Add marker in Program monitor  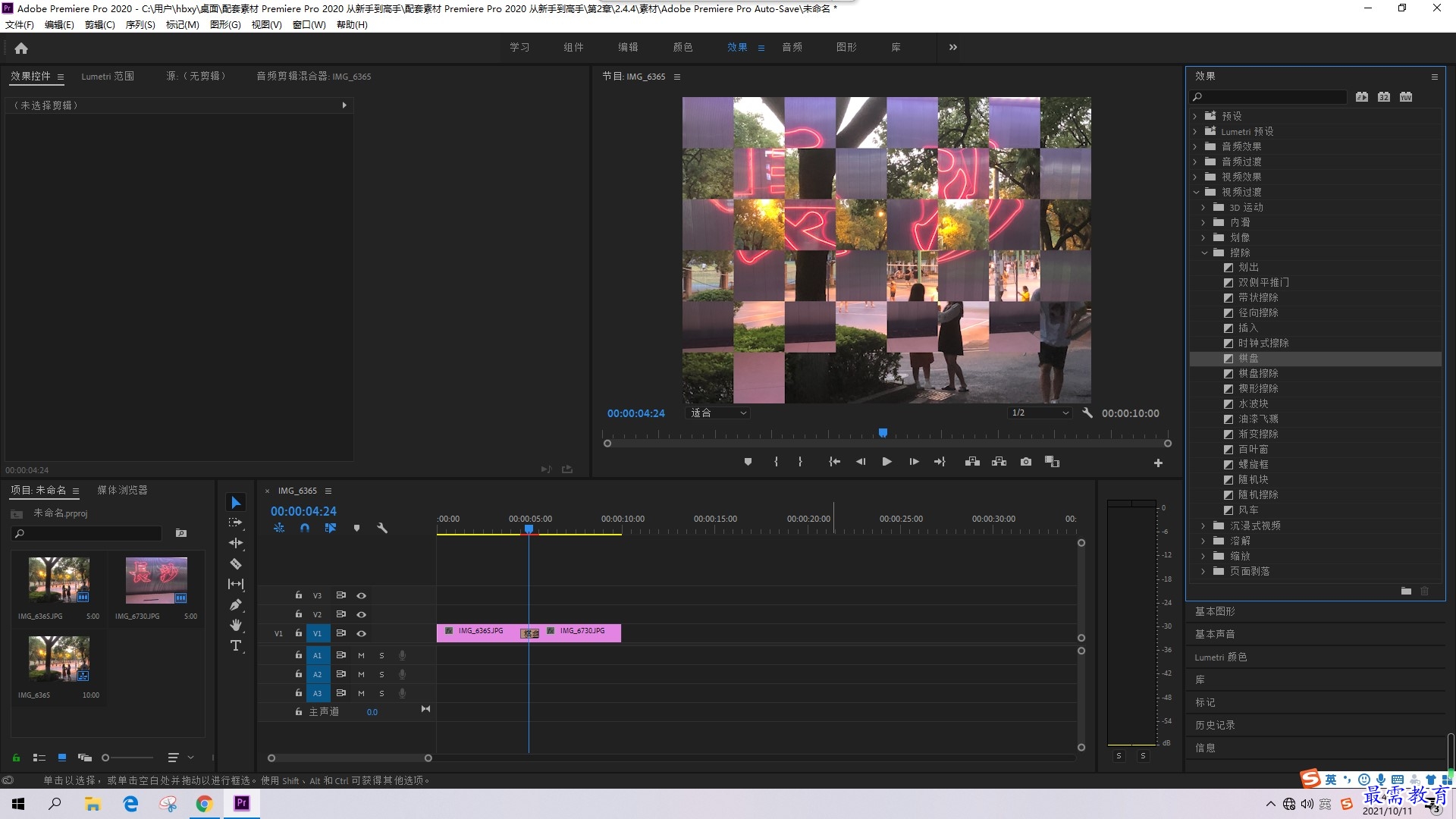748,462
